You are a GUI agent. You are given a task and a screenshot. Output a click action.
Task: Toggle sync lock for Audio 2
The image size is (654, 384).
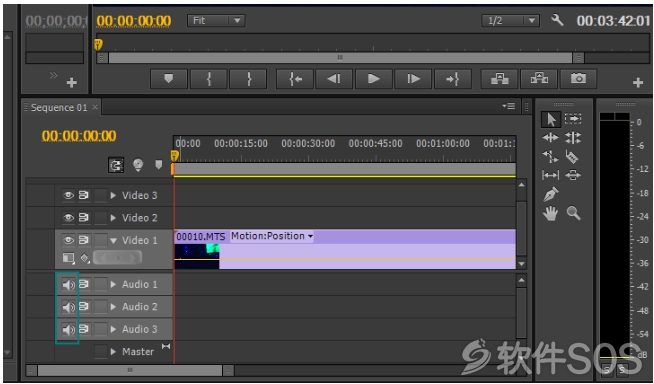[x=84, y=307]
